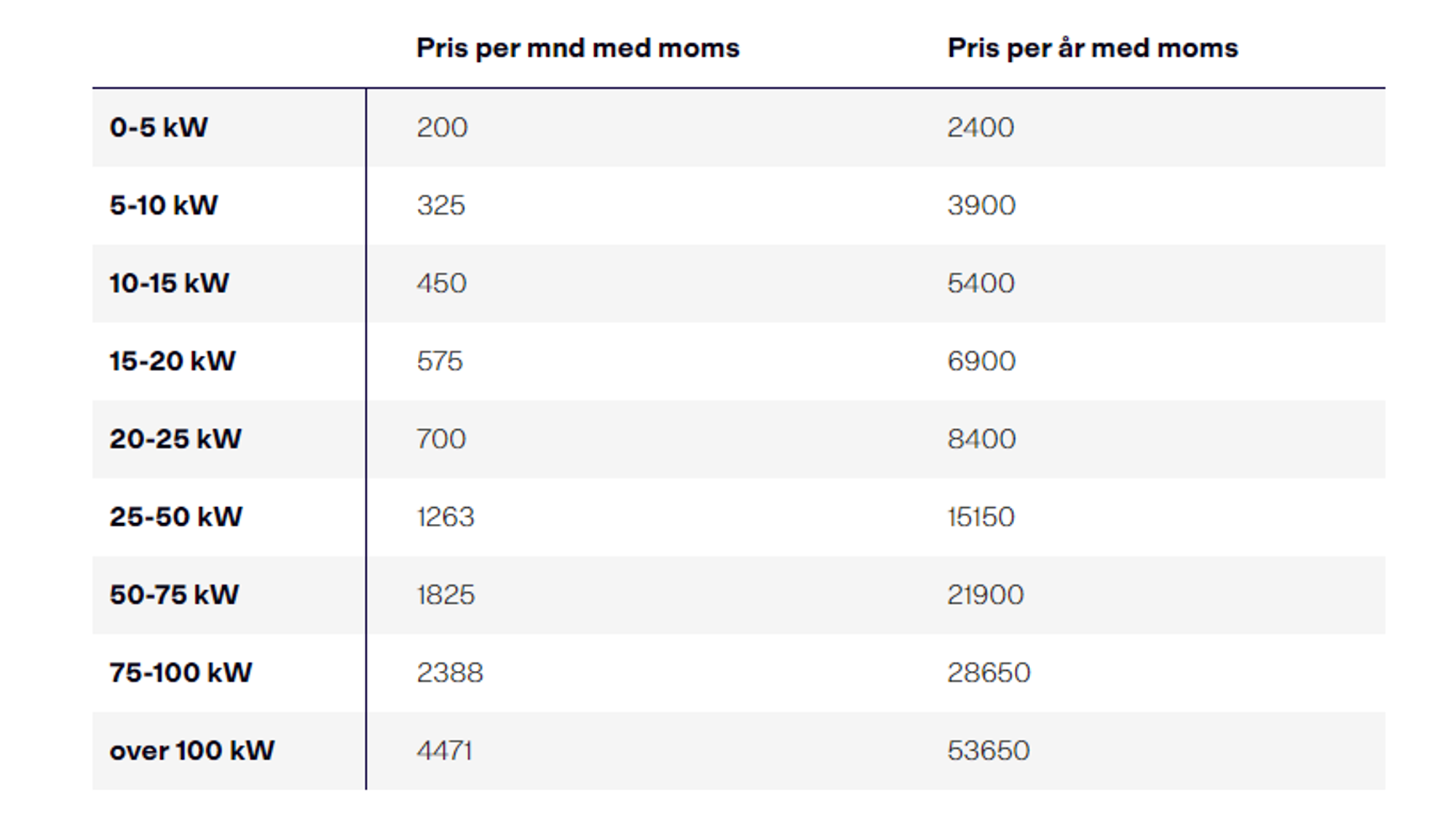1456x820 pixels.
Task: Click the yearly price 2400 cell
Action: [x=980, y=127]
